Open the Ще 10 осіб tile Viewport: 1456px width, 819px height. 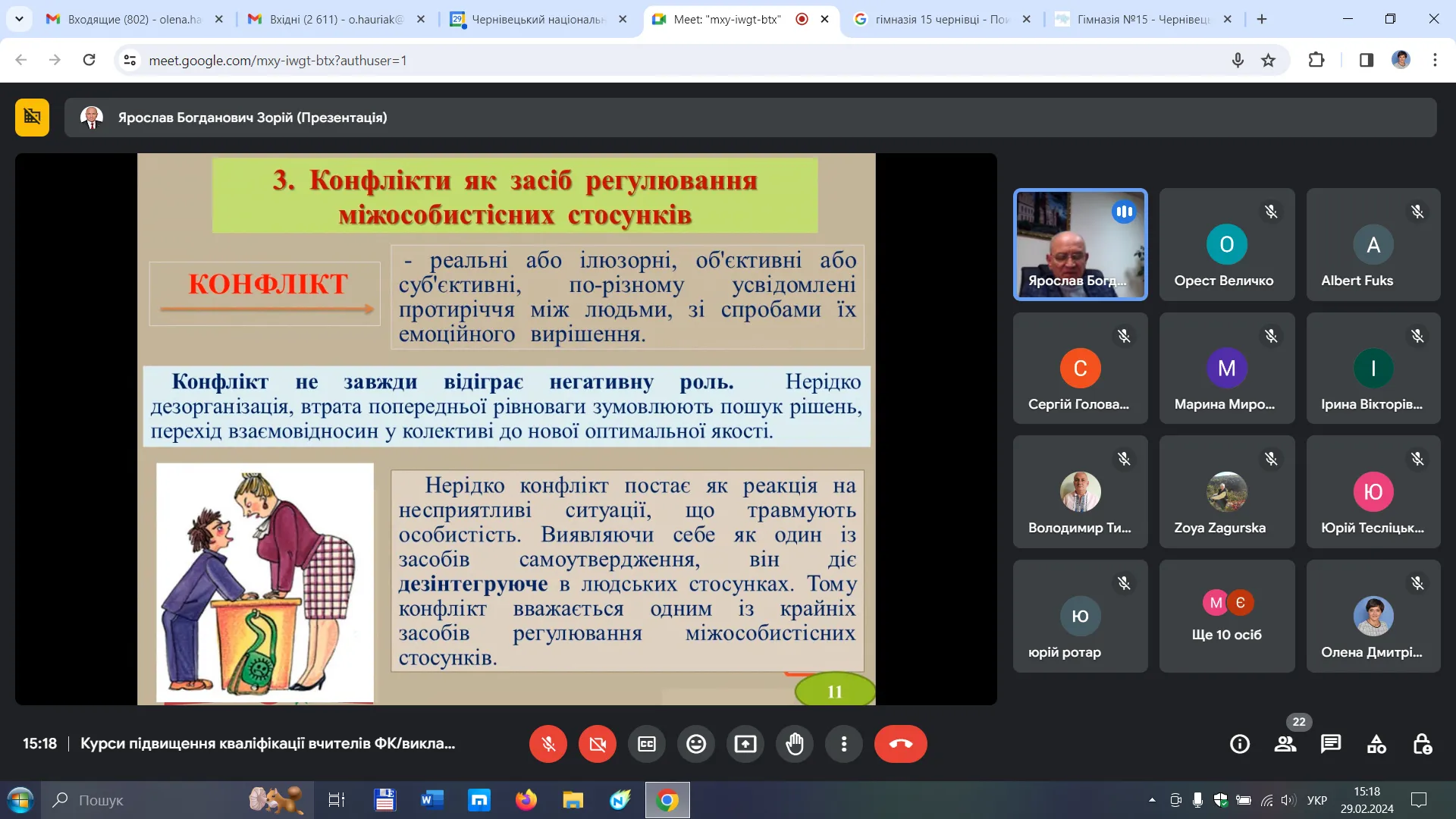coord(1227,616)
